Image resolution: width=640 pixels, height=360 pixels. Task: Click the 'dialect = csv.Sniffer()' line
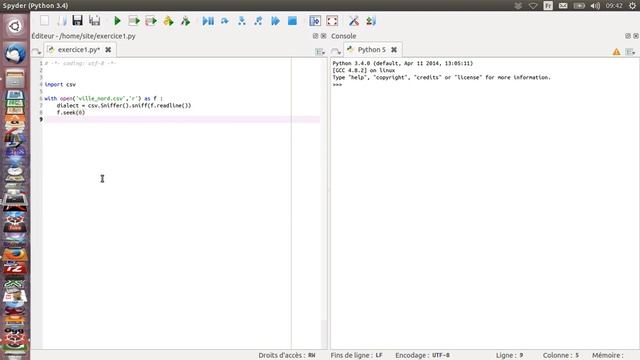point(124,105)
